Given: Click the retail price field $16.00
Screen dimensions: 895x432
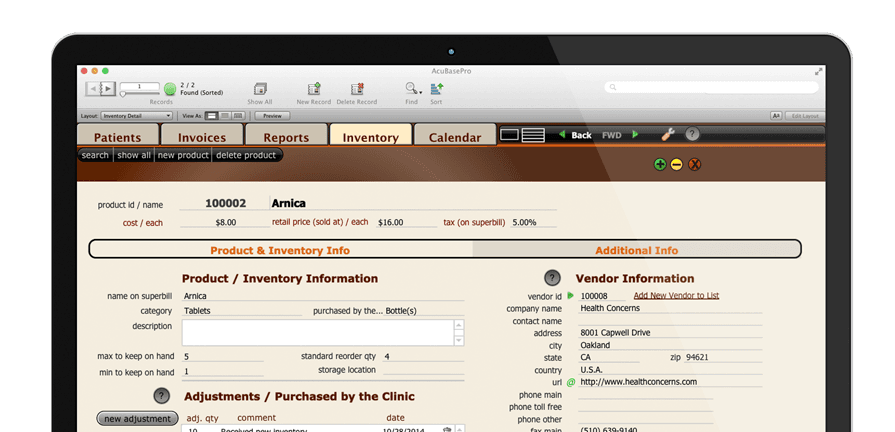Looking at the screenshot, I should point(406,223).
